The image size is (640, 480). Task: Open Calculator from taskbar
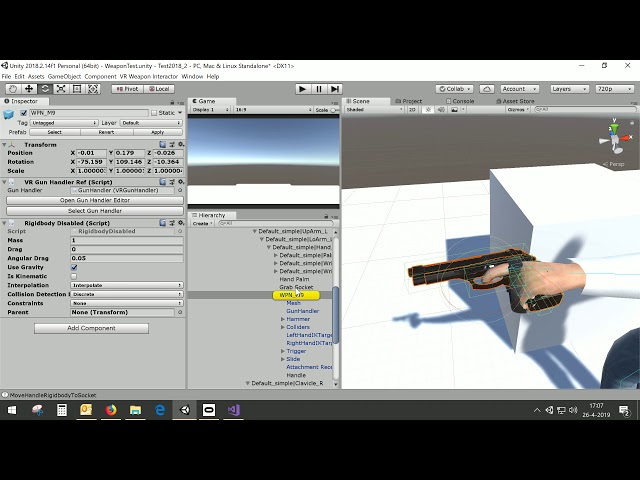coord(62,410)
